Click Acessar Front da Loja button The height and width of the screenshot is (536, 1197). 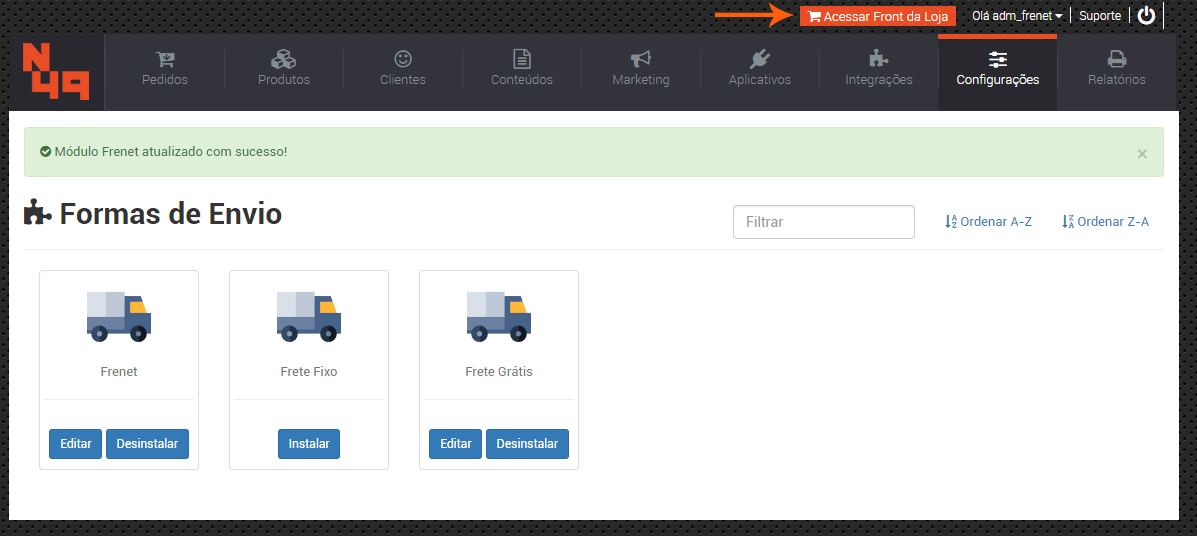878,16
